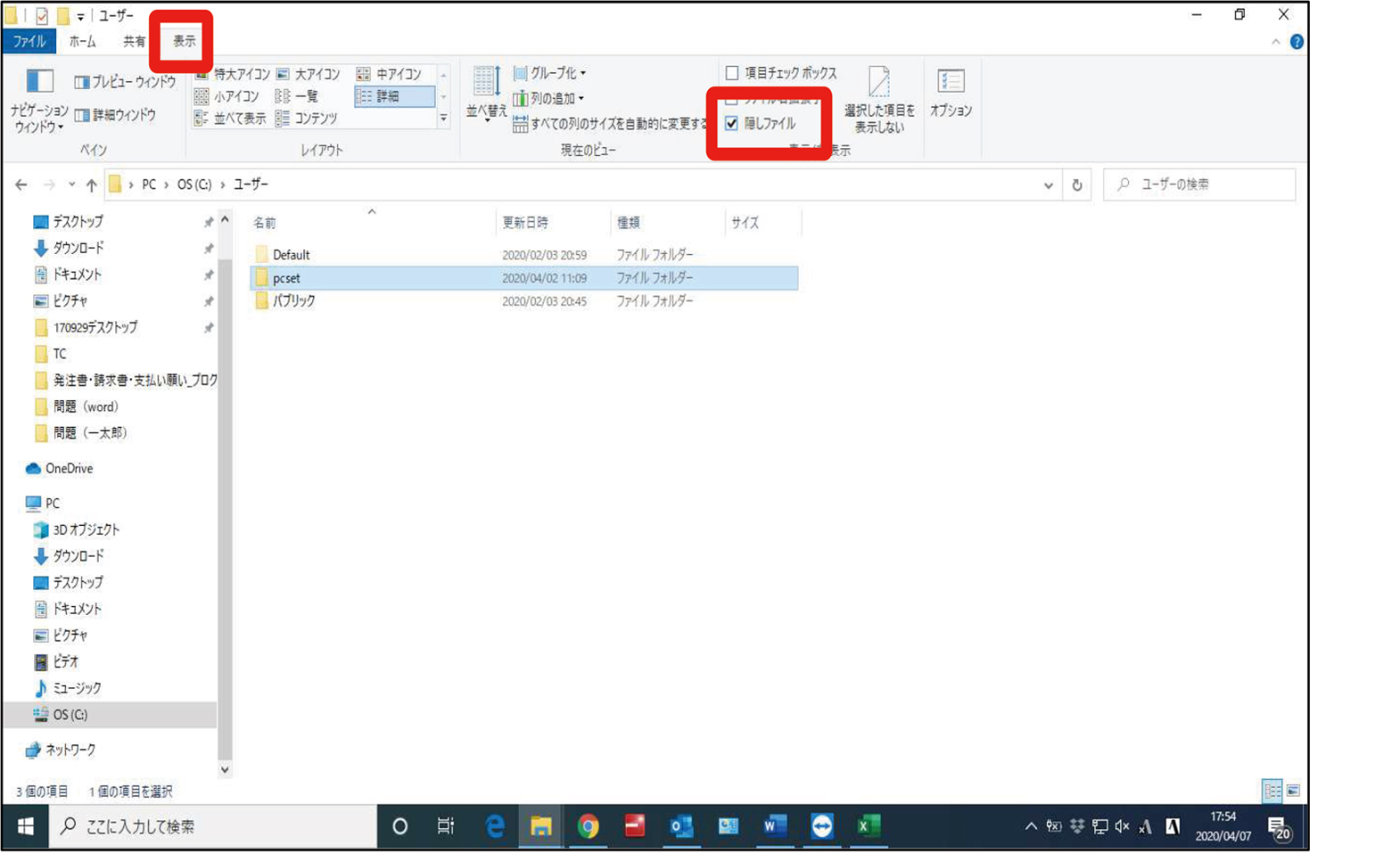1400x853 pixels.
Task: Toggle the プレビュー ウィンドウ pane
Action: point(125,82)
